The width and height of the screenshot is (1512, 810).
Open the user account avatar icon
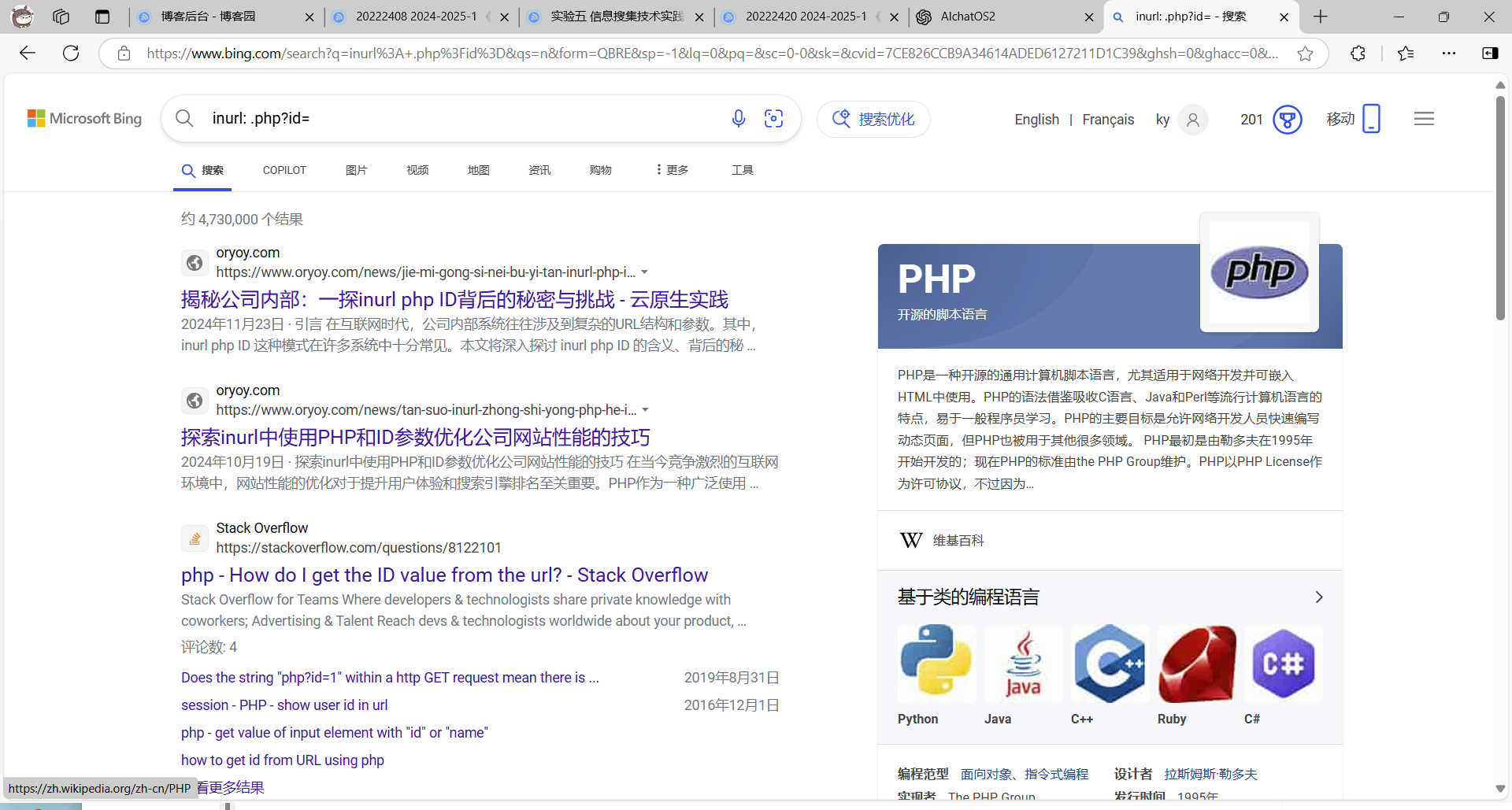[1193, 120]
